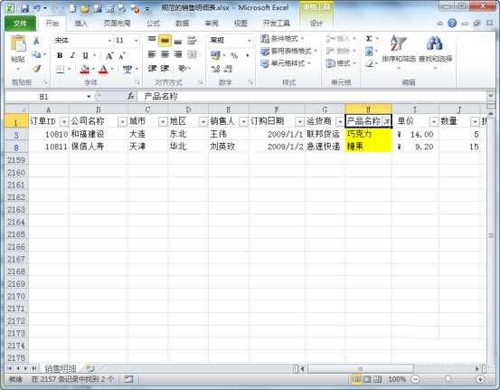Select the 销售明细 sheet tab
The height and width of the screenshot is (390, 500).
pyautogui.click(x=60, y=369)
